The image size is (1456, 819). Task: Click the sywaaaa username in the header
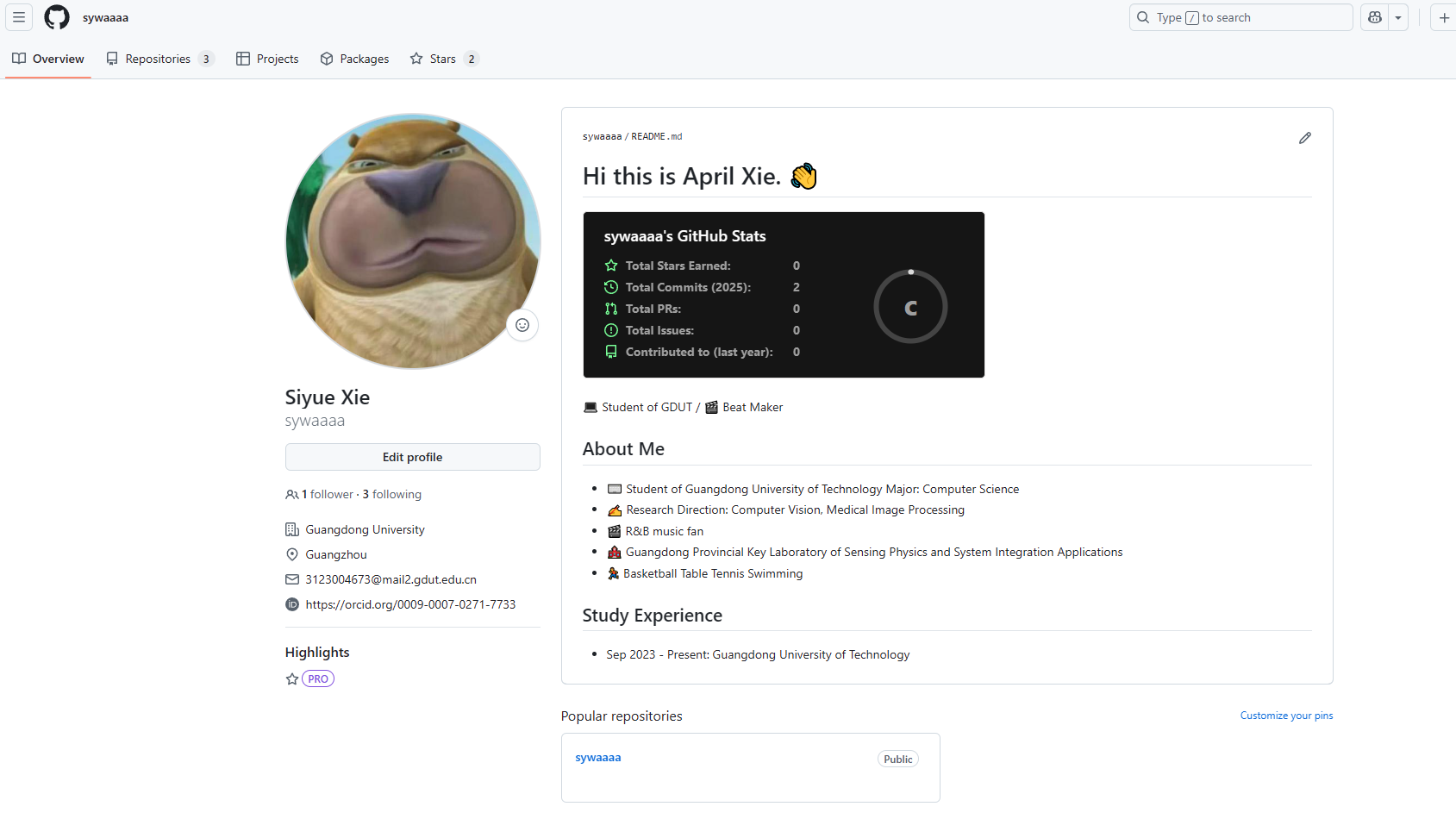click(x=105, y=17)
